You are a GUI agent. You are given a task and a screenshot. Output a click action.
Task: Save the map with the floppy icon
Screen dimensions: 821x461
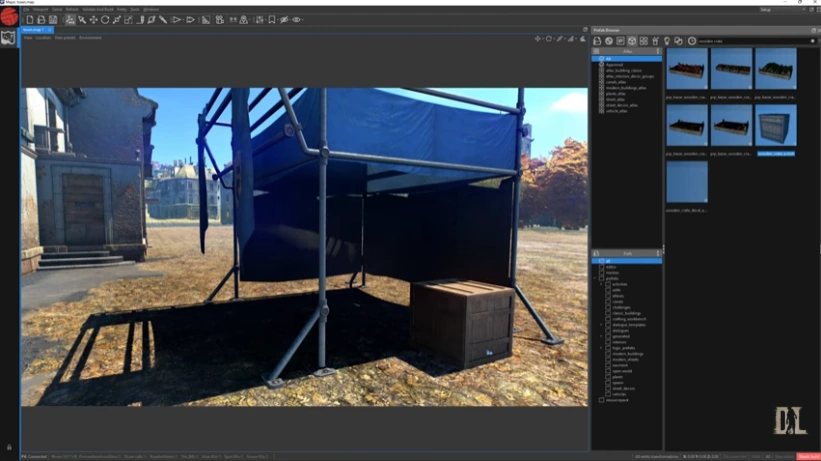[53, 20]
